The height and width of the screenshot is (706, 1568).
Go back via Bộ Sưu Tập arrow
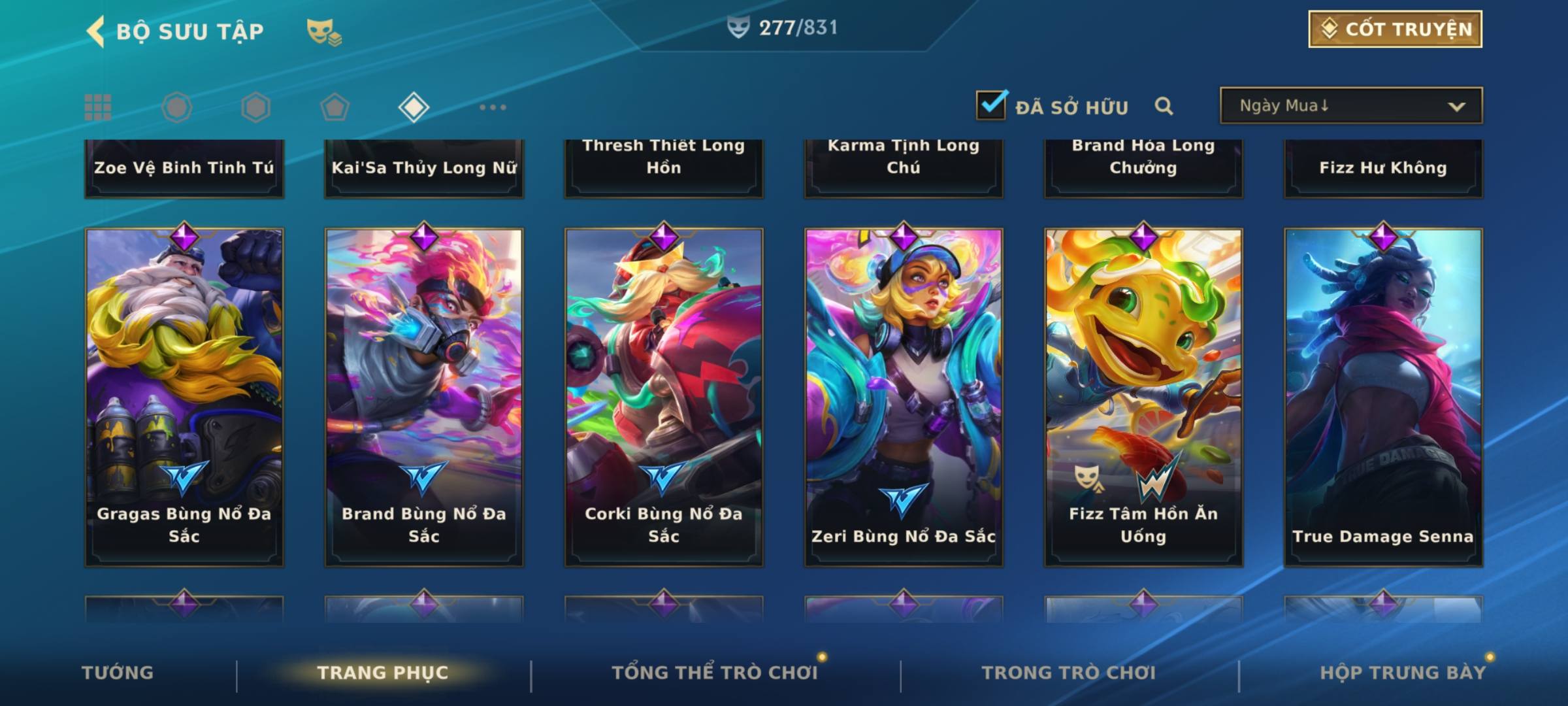[95, 31]
